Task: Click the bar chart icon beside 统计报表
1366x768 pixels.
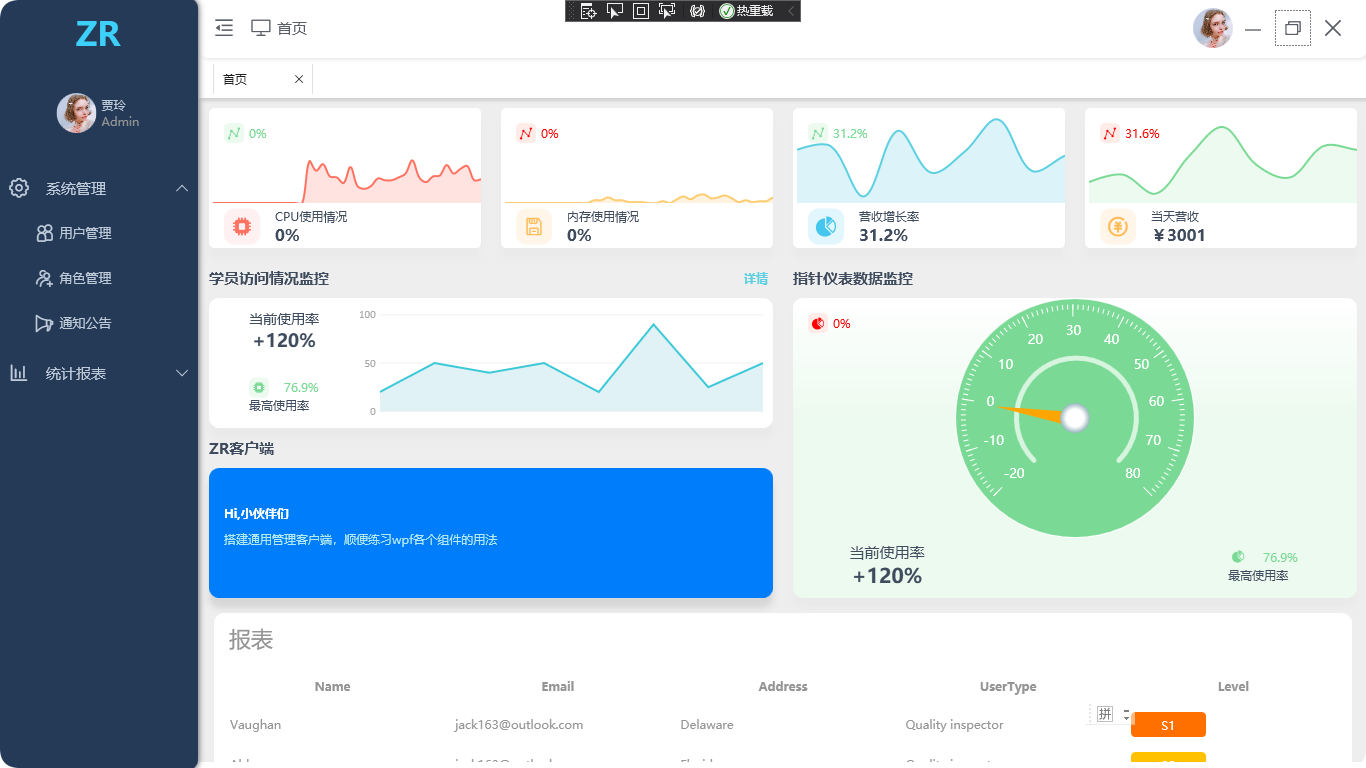Action: click(x=19, y=373)
